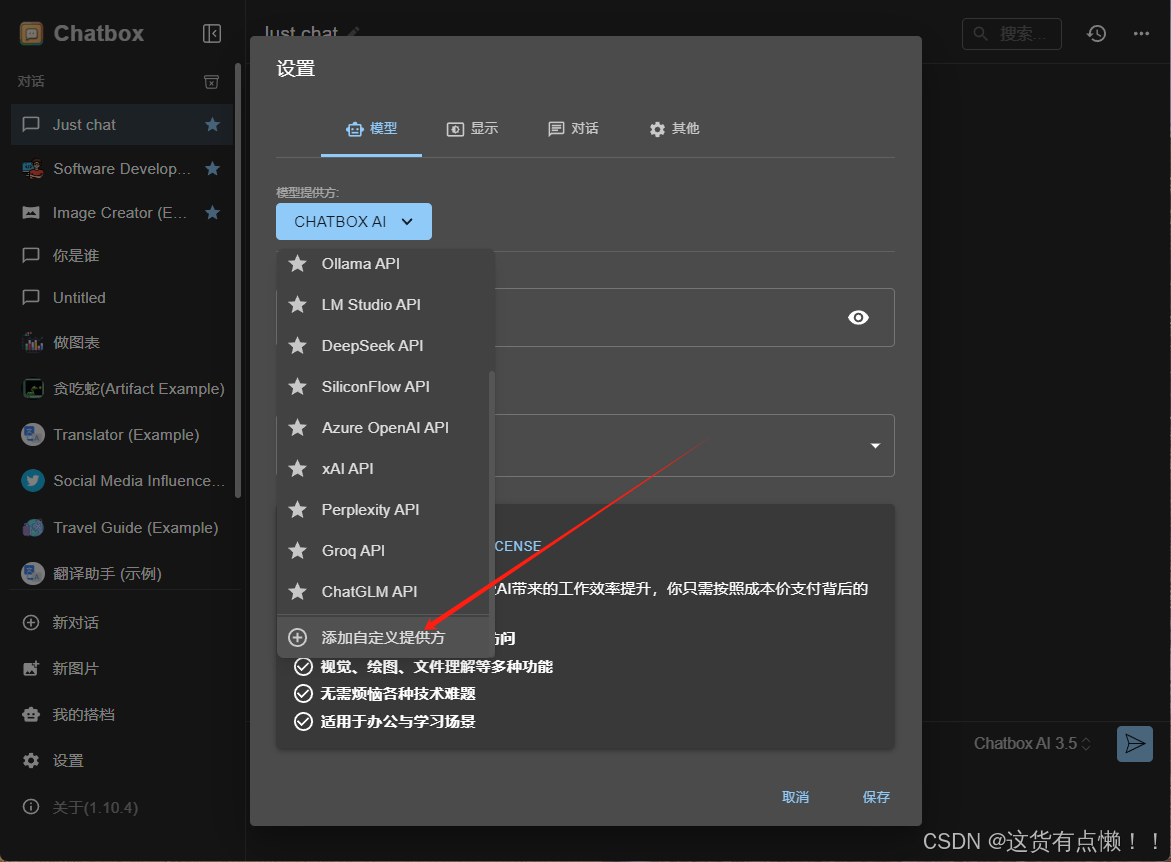Click the sidebar conversation list scrollbar
Viewport: 1171px width, 862px height.
click(x=238, y=280)
